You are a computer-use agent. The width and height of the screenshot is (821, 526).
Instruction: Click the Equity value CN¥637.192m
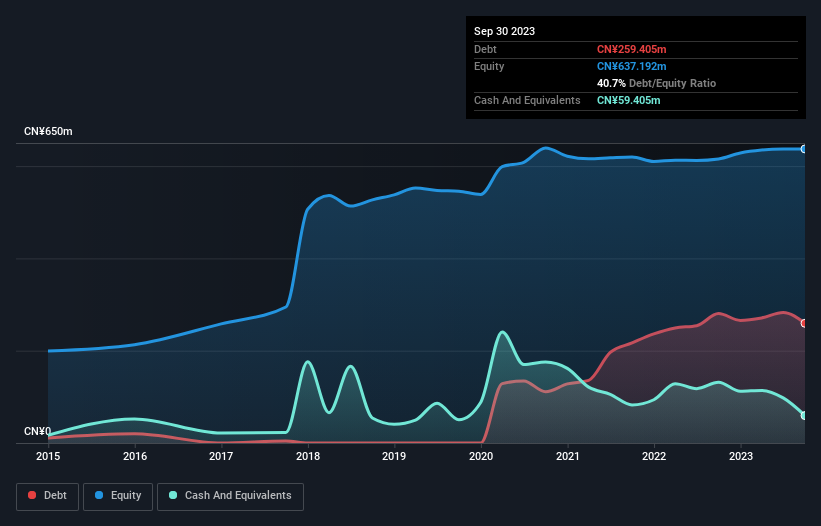point(631,66)
